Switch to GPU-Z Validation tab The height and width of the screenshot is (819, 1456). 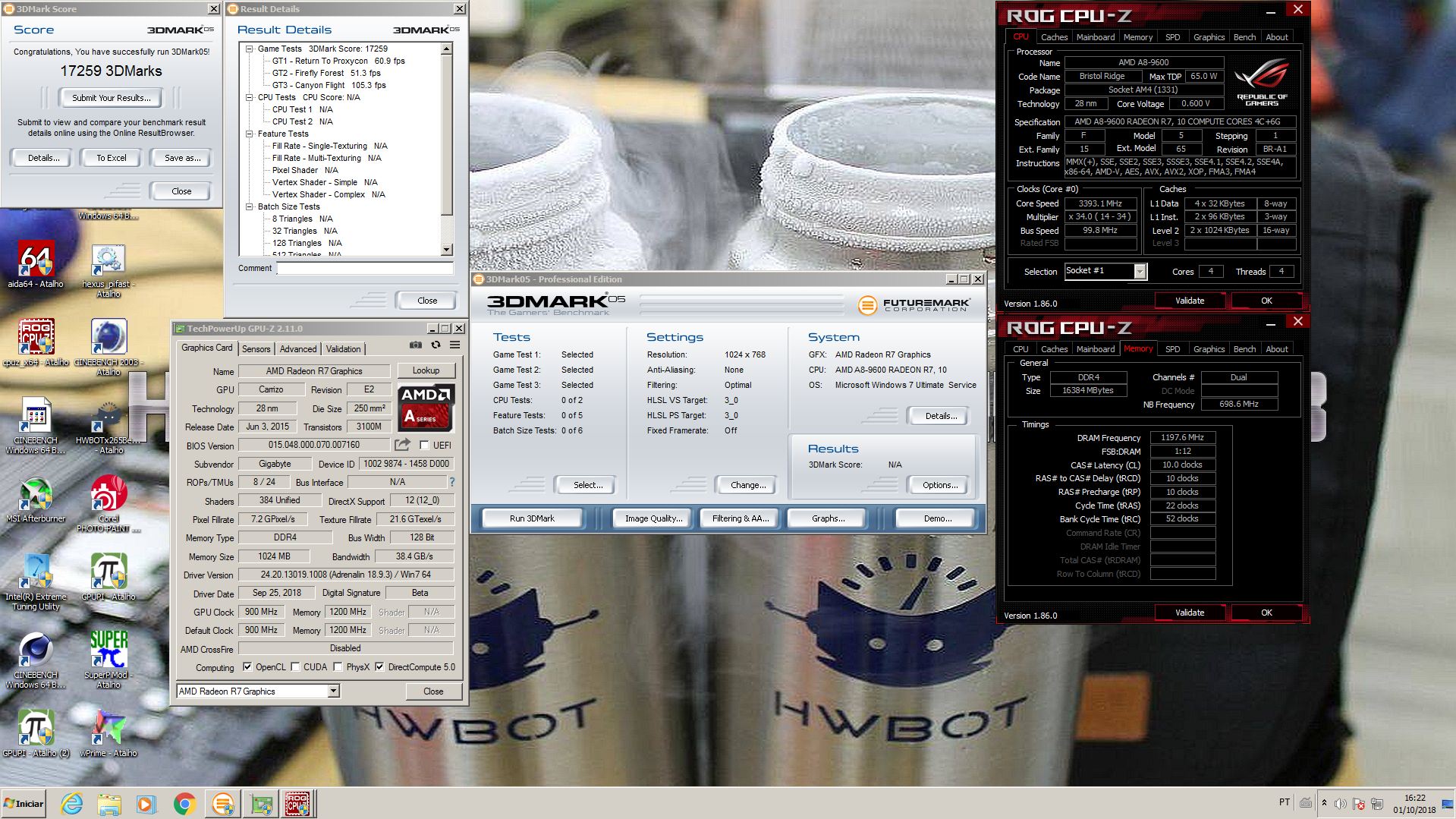[344, 349]
